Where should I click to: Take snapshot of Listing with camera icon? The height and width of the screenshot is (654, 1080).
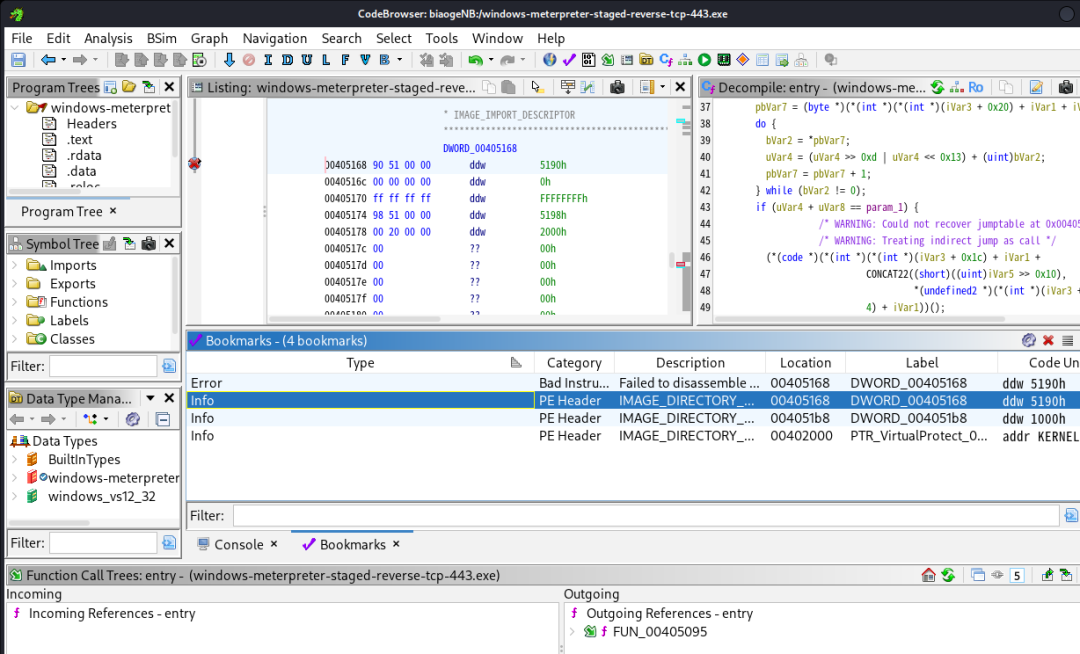point(617,88)
